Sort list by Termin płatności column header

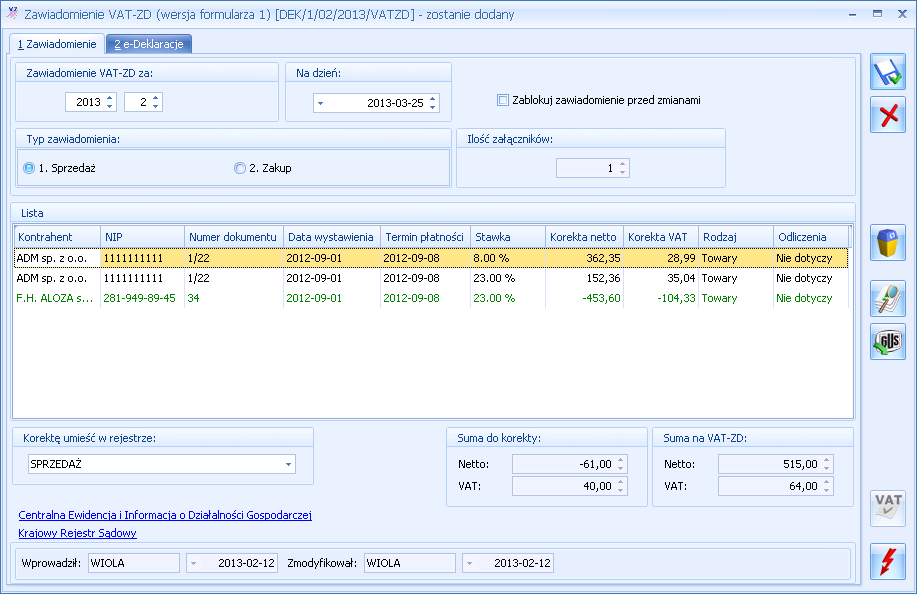click(x=425, y=237)
